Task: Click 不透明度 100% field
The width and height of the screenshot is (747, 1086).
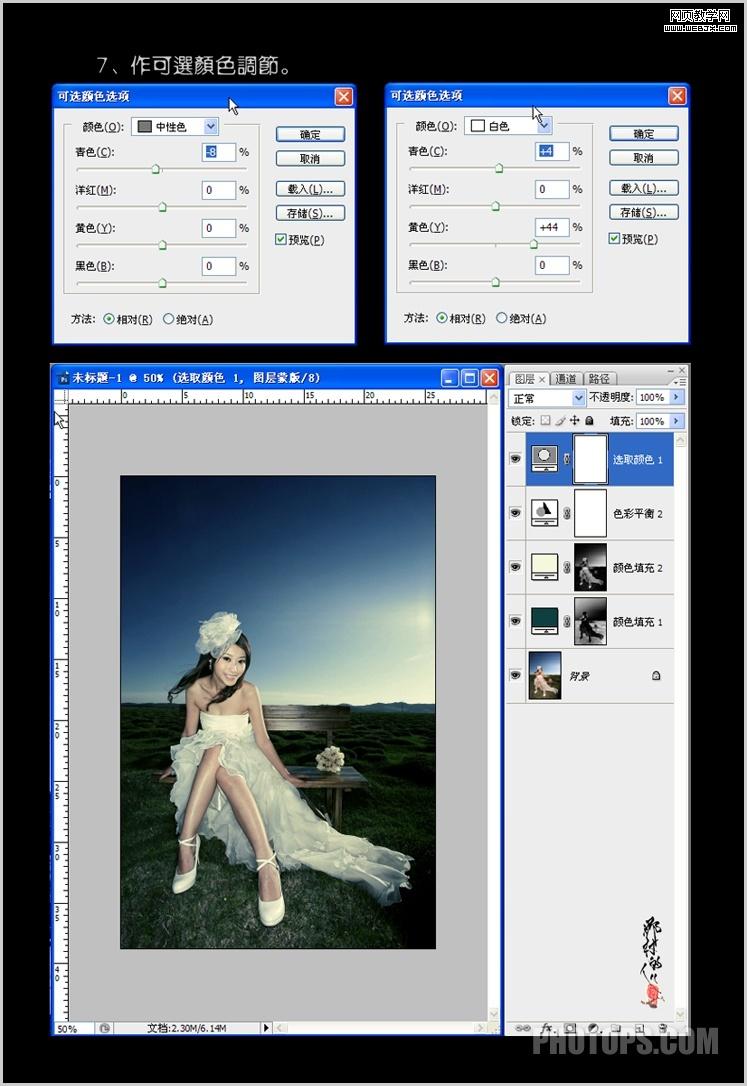Action: pos(652,397)
